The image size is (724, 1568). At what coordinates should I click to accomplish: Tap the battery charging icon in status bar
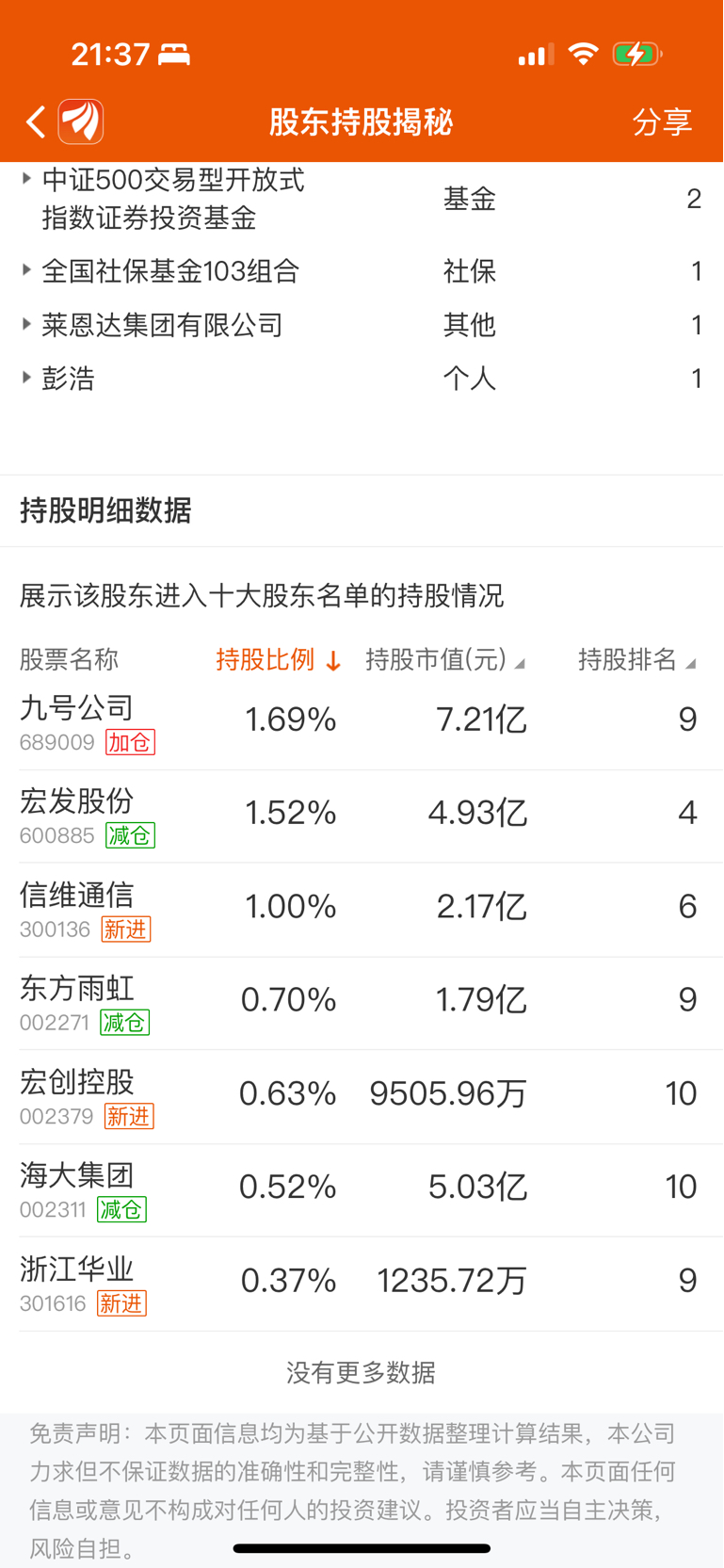pos(636,54)
